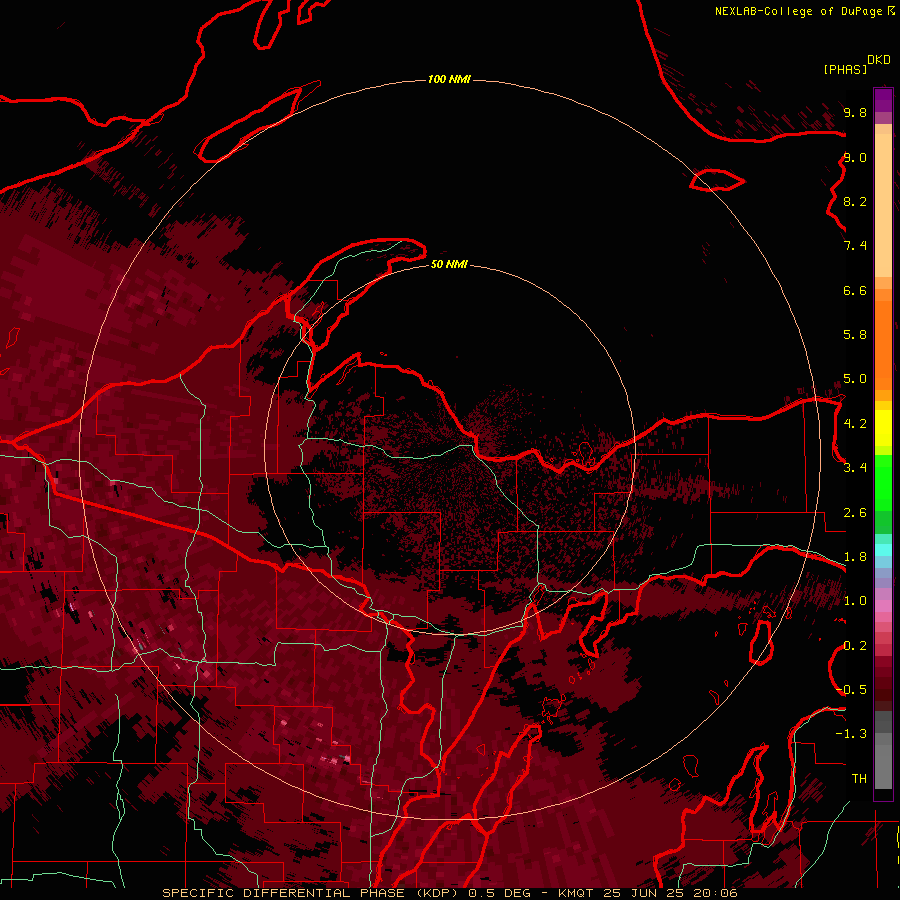Click the SPECIFIC DIFFERENTIAL PHASE (KDP) title text
This screenshot has height=900, width=900.
pos(313,893)
